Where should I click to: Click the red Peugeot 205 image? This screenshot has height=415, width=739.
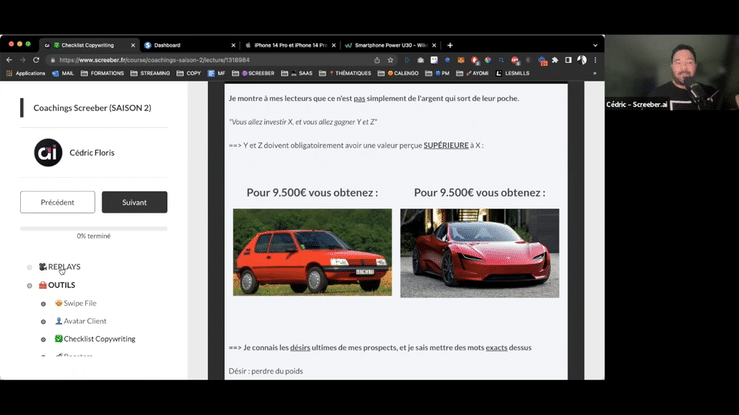point(312,252)
